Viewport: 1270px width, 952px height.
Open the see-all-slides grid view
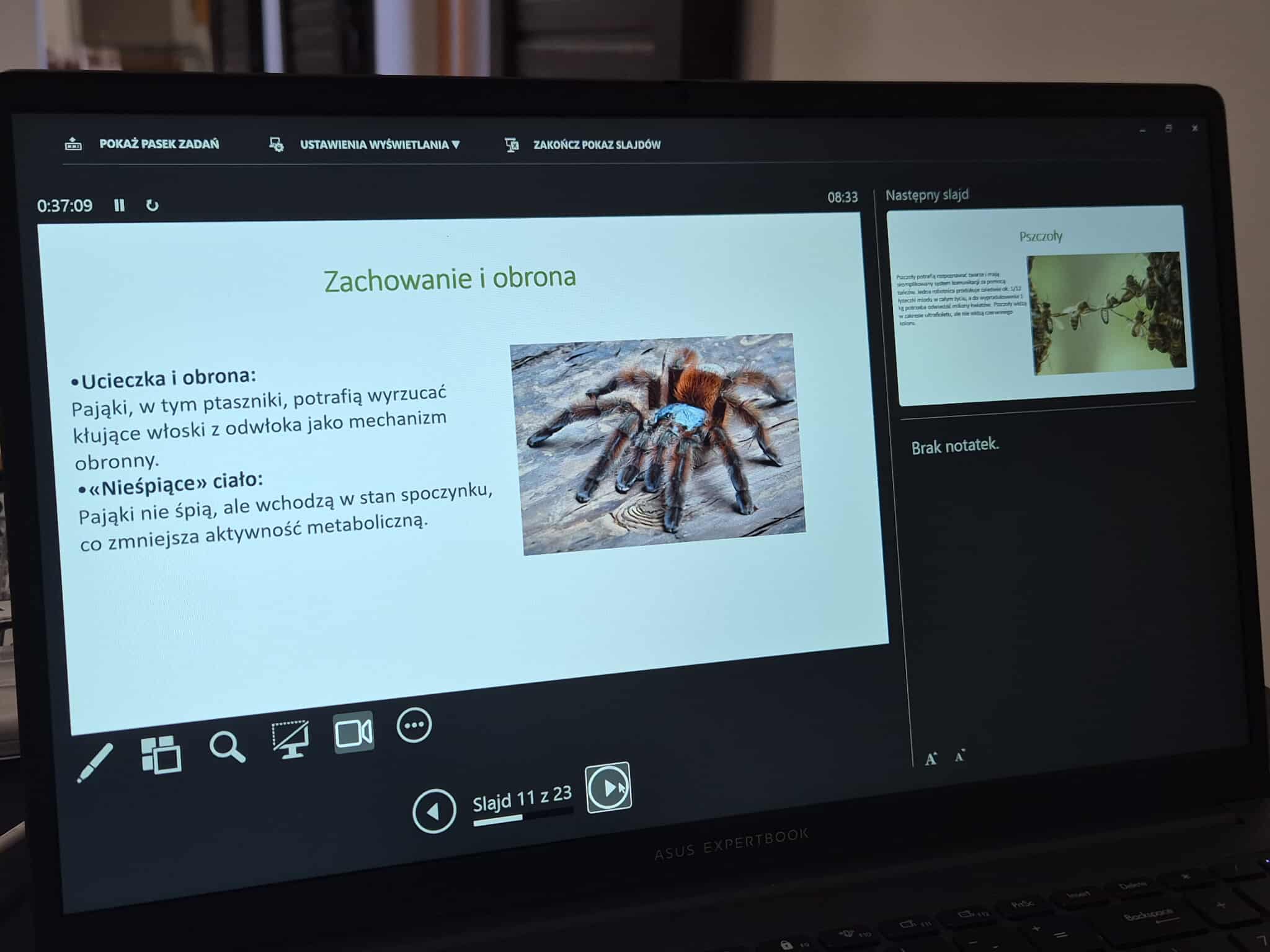coord(161,755)
